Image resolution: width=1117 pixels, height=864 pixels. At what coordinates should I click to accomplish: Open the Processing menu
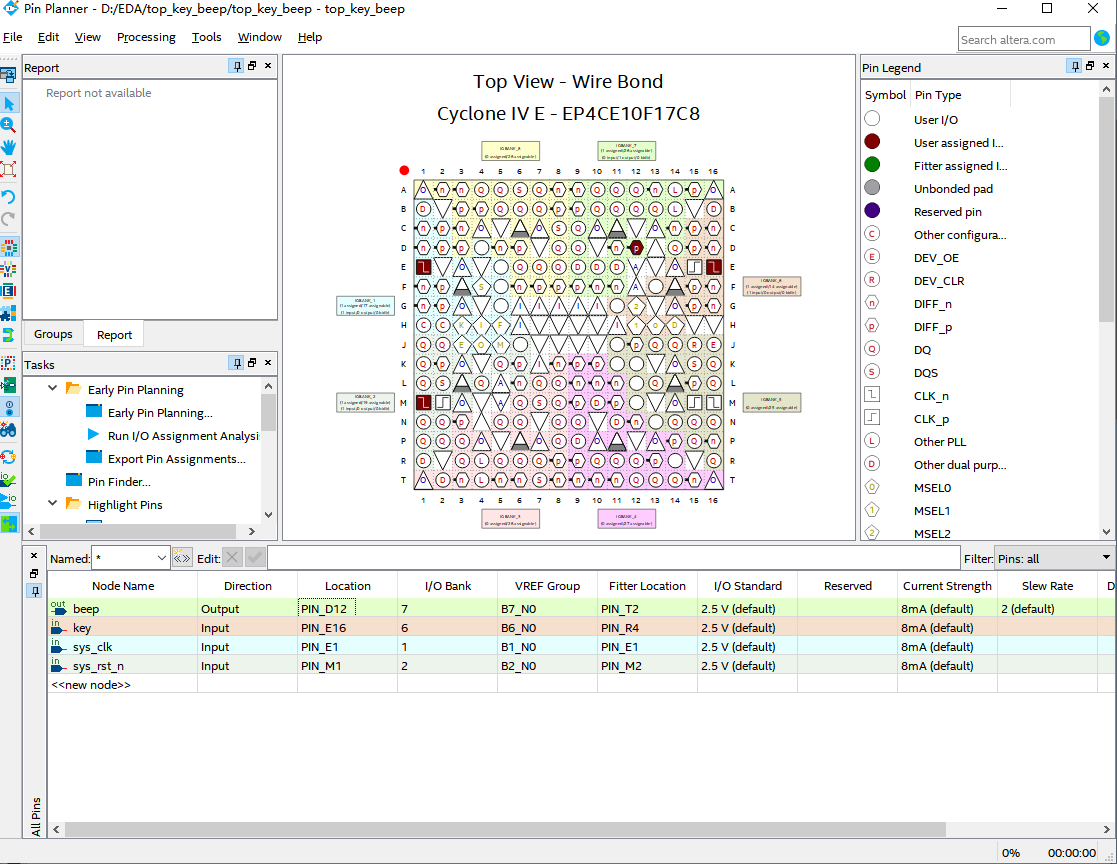tap(146, 37)
